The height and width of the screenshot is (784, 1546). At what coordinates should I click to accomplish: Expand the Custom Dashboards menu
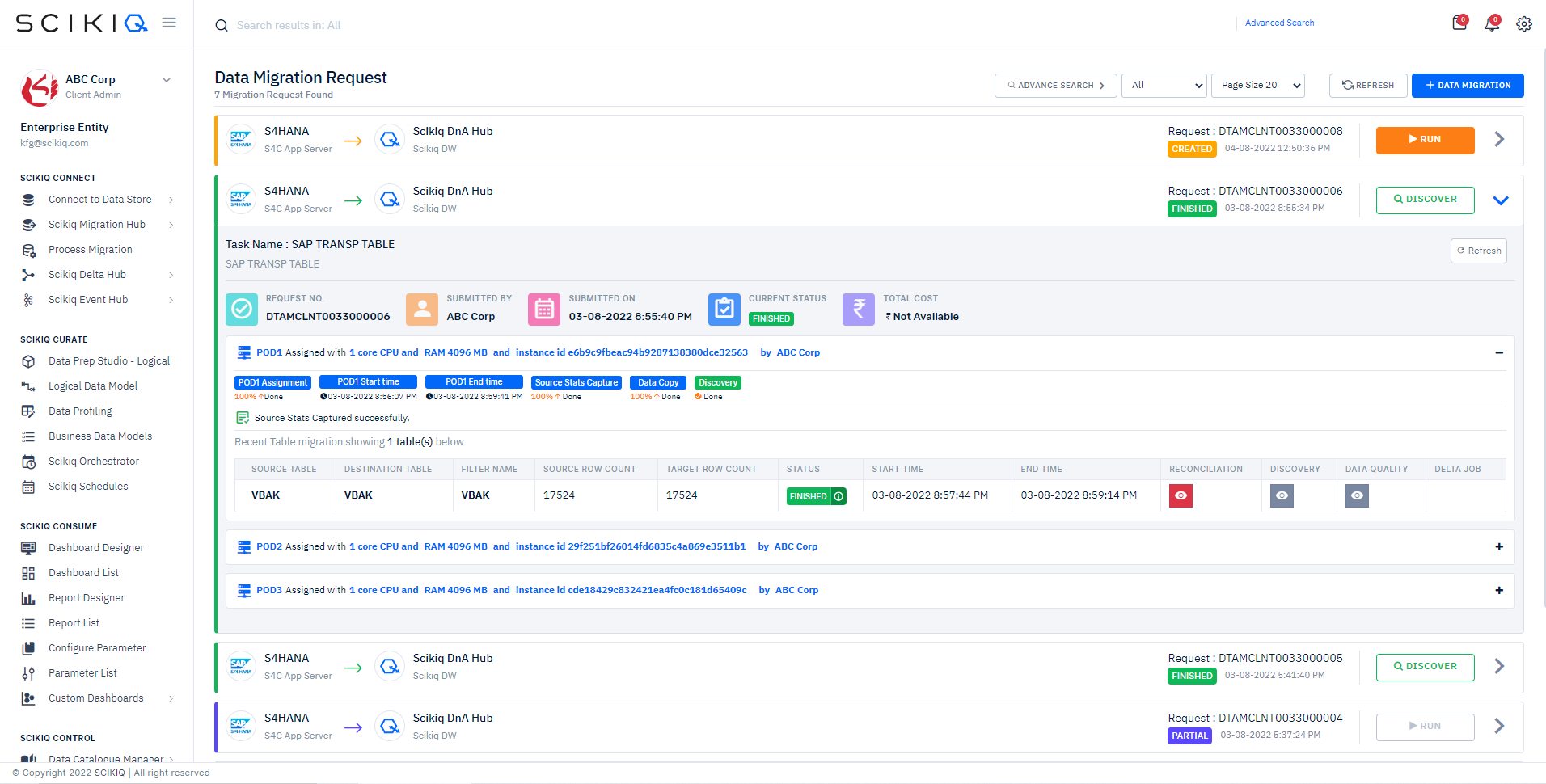pyautogui.click(x=95, y=698)
